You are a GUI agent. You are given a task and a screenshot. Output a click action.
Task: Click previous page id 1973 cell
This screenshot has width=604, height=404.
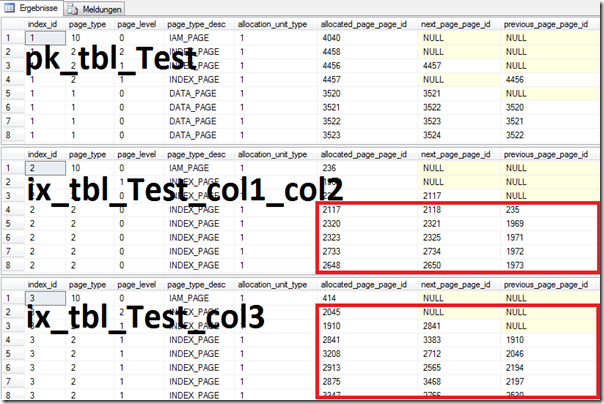[x=550, y=265]
